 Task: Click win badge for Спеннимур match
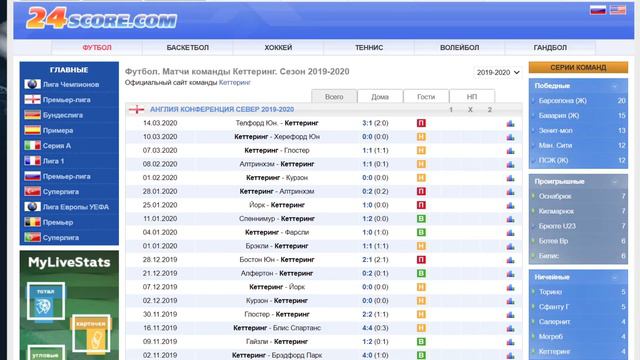(421, 219)
